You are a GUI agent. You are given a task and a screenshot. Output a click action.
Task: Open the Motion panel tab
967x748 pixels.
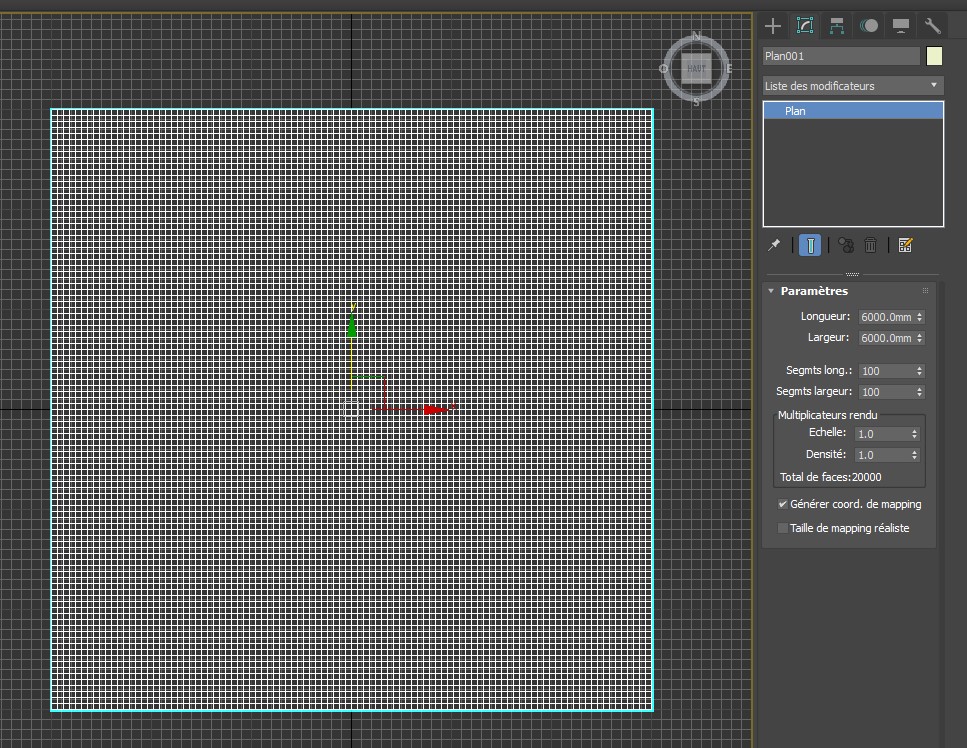point(869,26)
